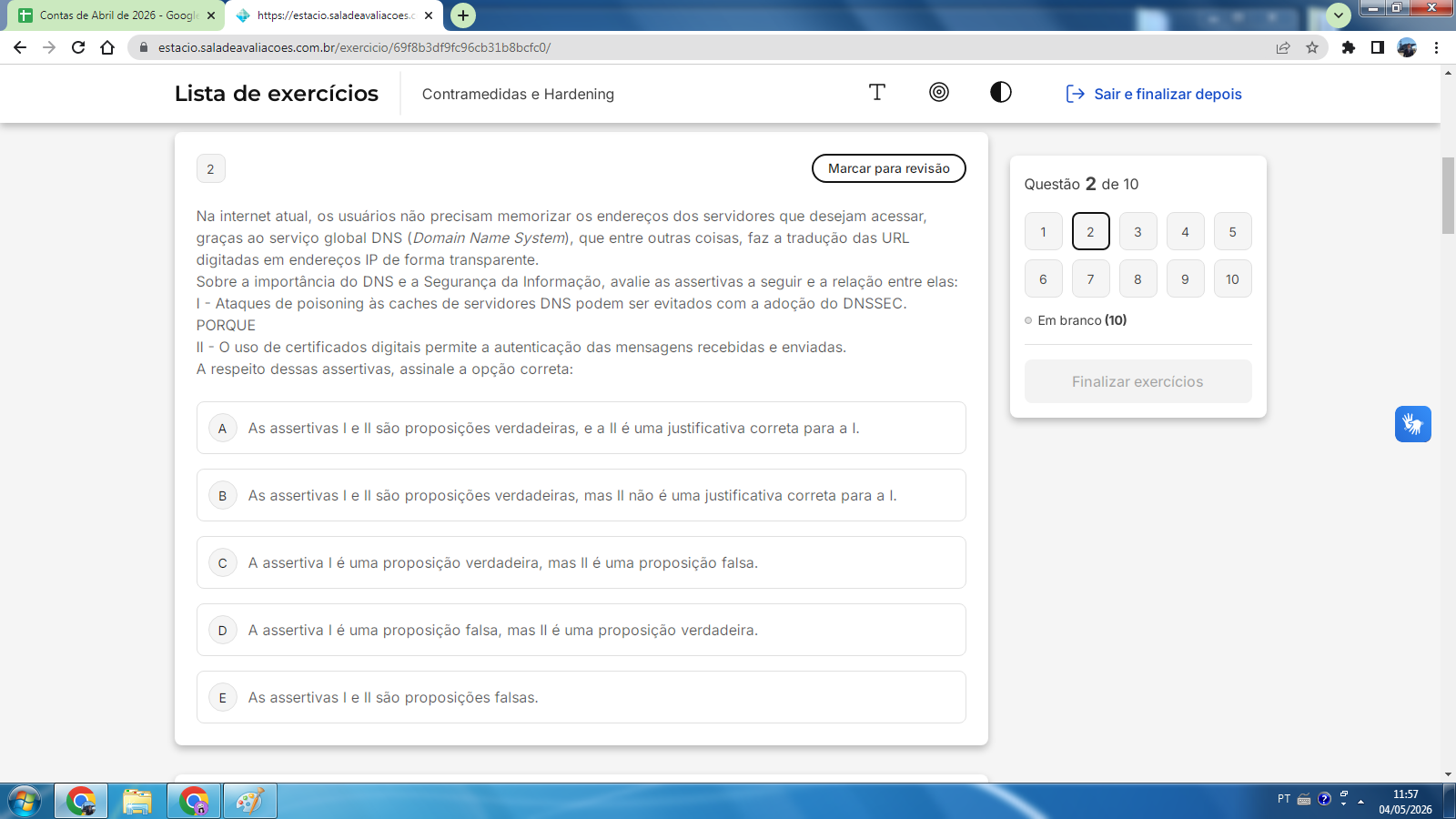Open the Chrome three-dot menu
The image size is (1456, 819).
tap(1436, 47)
